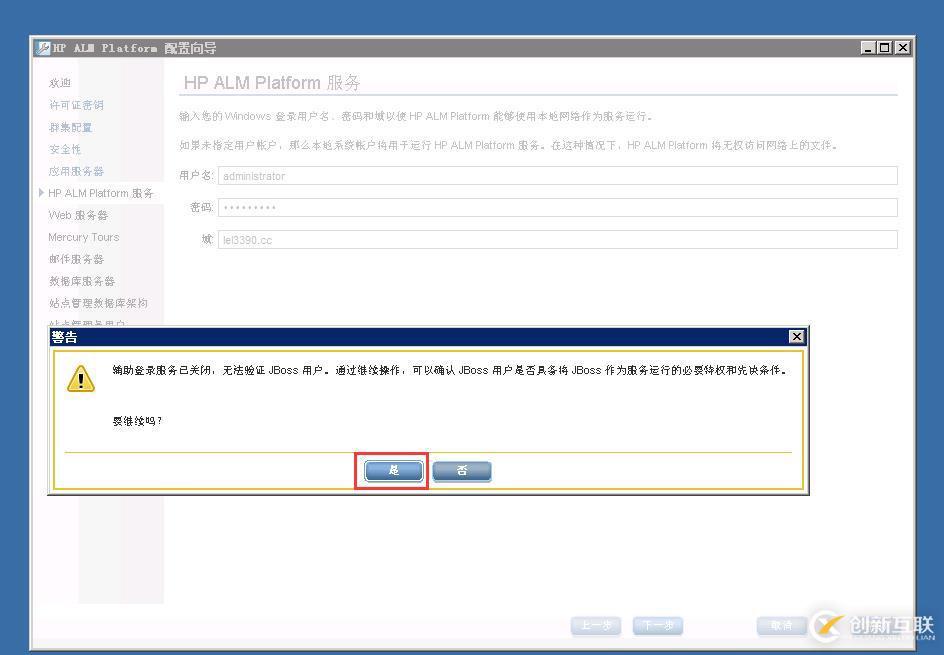Expand the HP ALM Platform 服务 arrow

[x=40, y=193]
